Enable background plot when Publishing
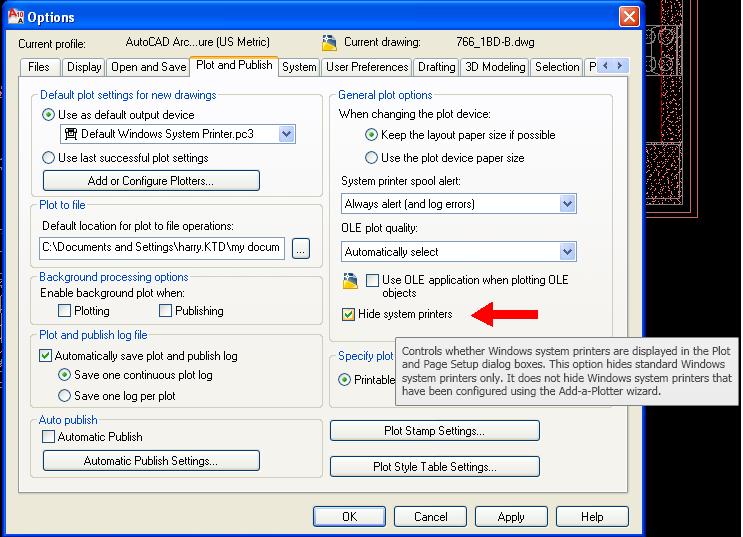 click(x=165, y=310)
